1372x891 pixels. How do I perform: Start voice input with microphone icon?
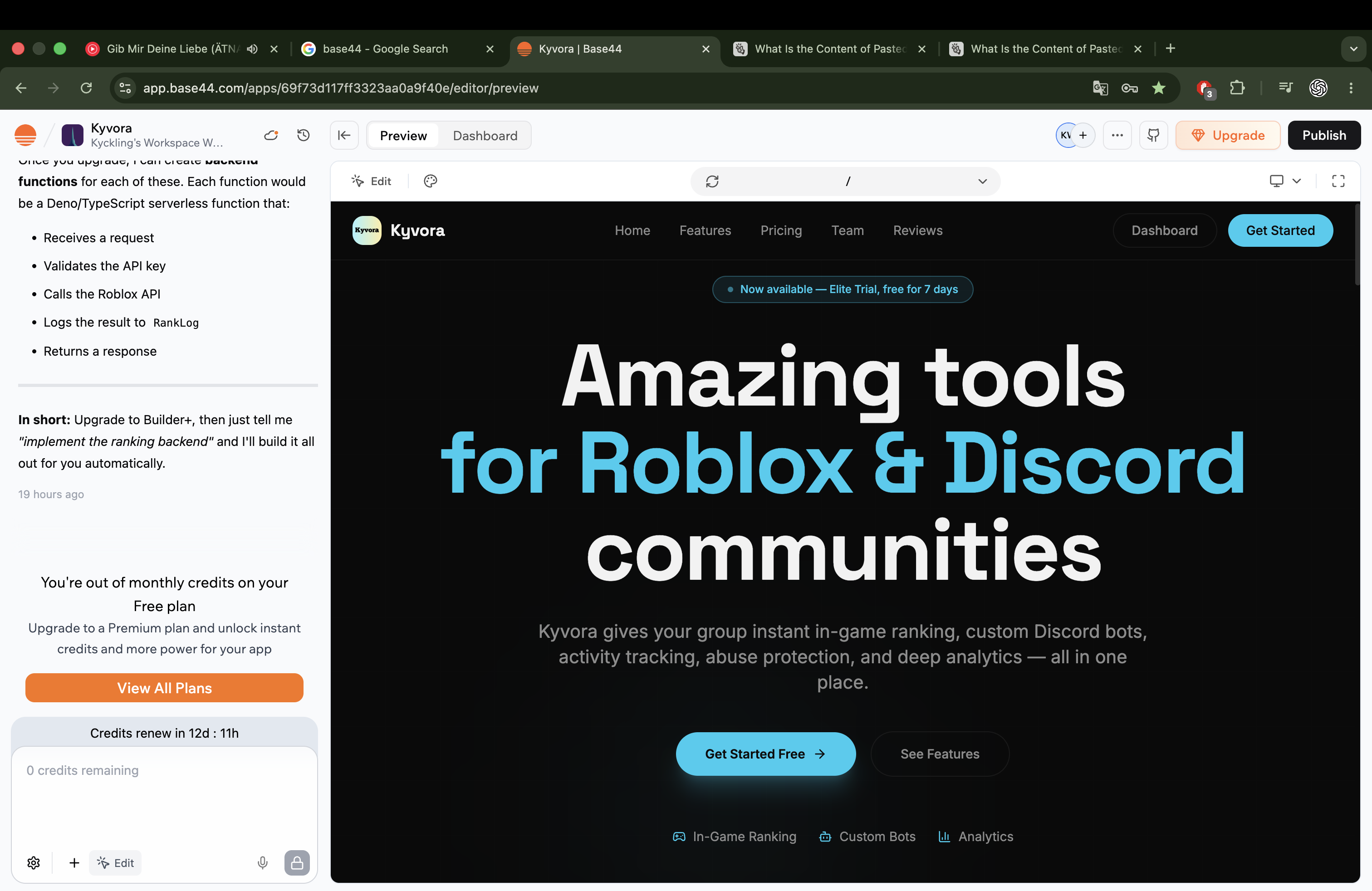coord(262,863)
